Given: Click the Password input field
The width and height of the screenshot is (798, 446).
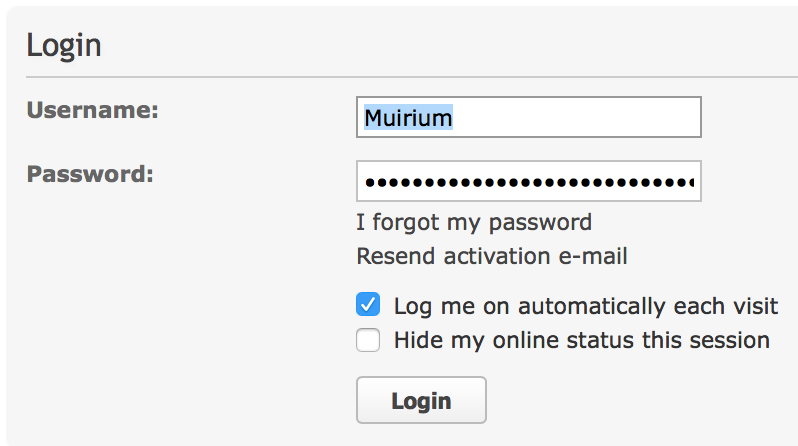Looking at the screenshot, I should (528, 182).
